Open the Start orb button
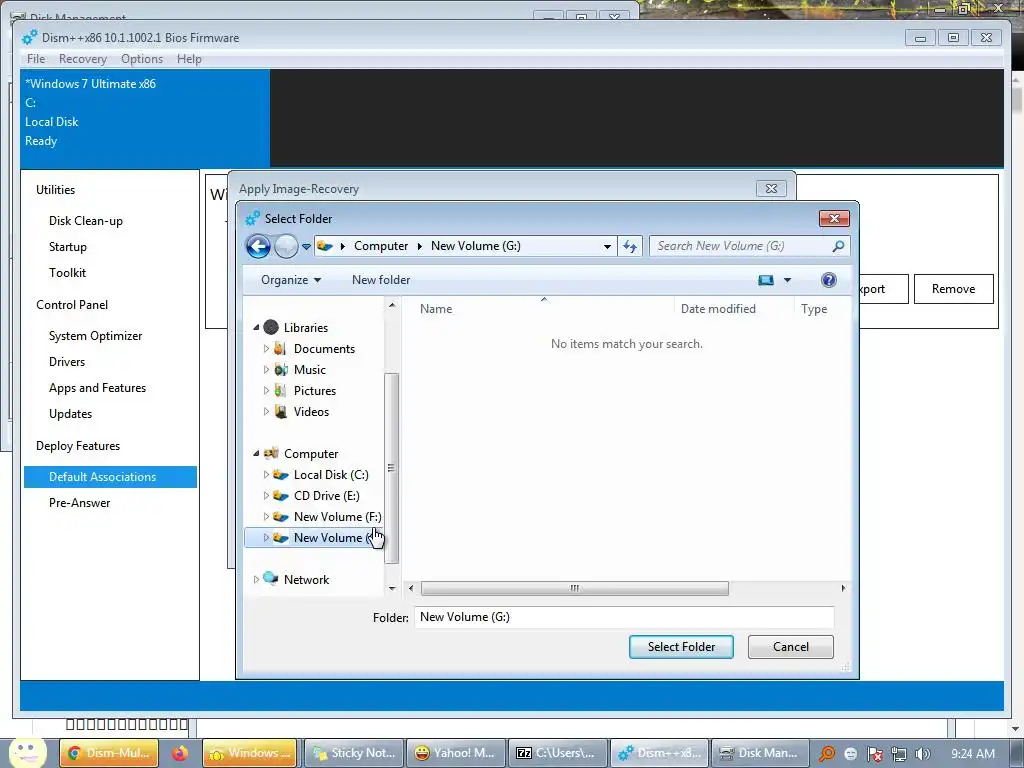Image resolution: width=1024 pixels, height=768 pixels. [x=27, y=752]
